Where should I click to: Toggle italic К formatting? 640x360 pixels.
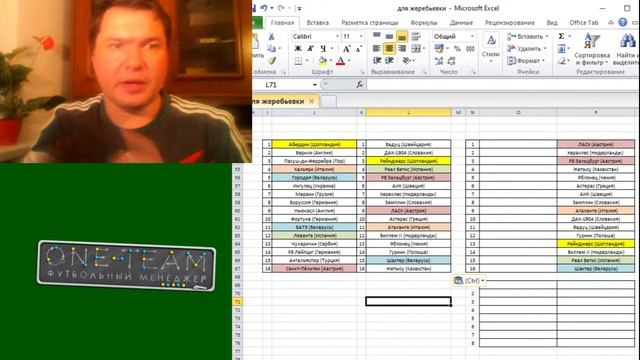310,49
